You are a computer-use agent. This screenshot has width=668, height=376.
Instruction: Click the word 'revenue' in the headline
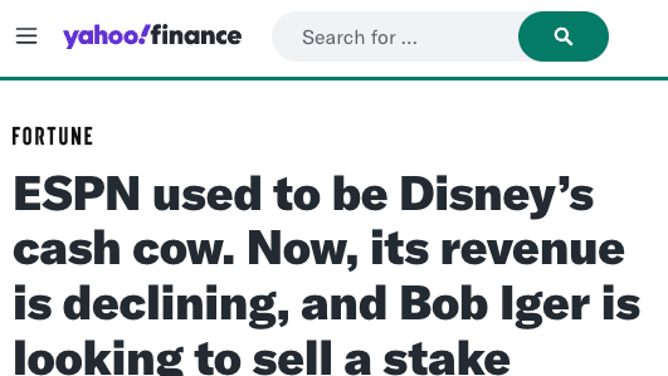(533, 251)
